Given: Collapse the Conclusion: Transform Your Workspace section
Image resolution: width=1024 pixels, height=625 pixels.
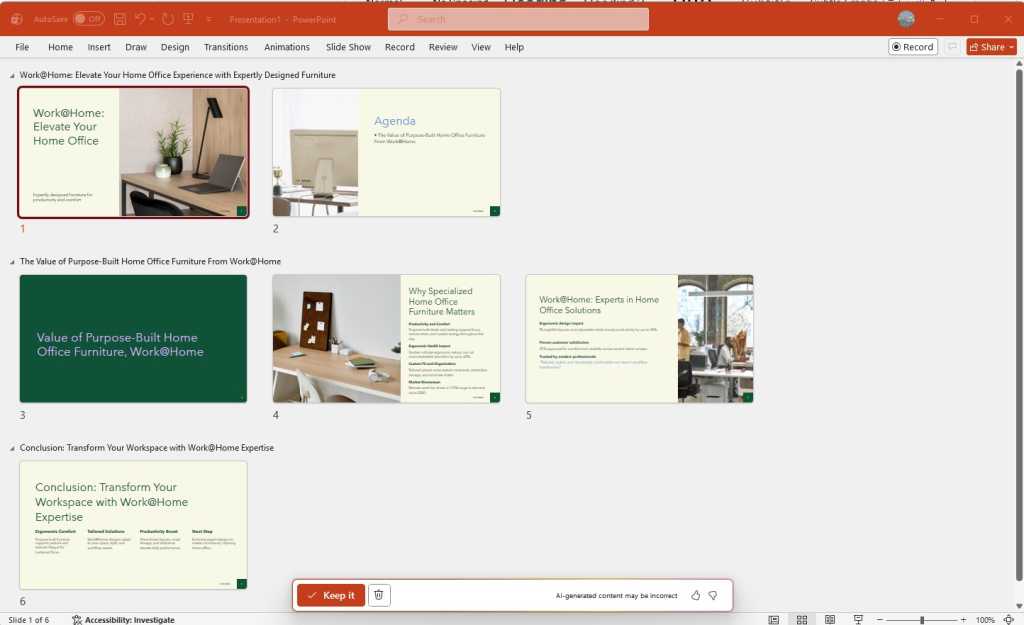Looking at the screenshot, I should pyautogui.click(x=11, y=447).
